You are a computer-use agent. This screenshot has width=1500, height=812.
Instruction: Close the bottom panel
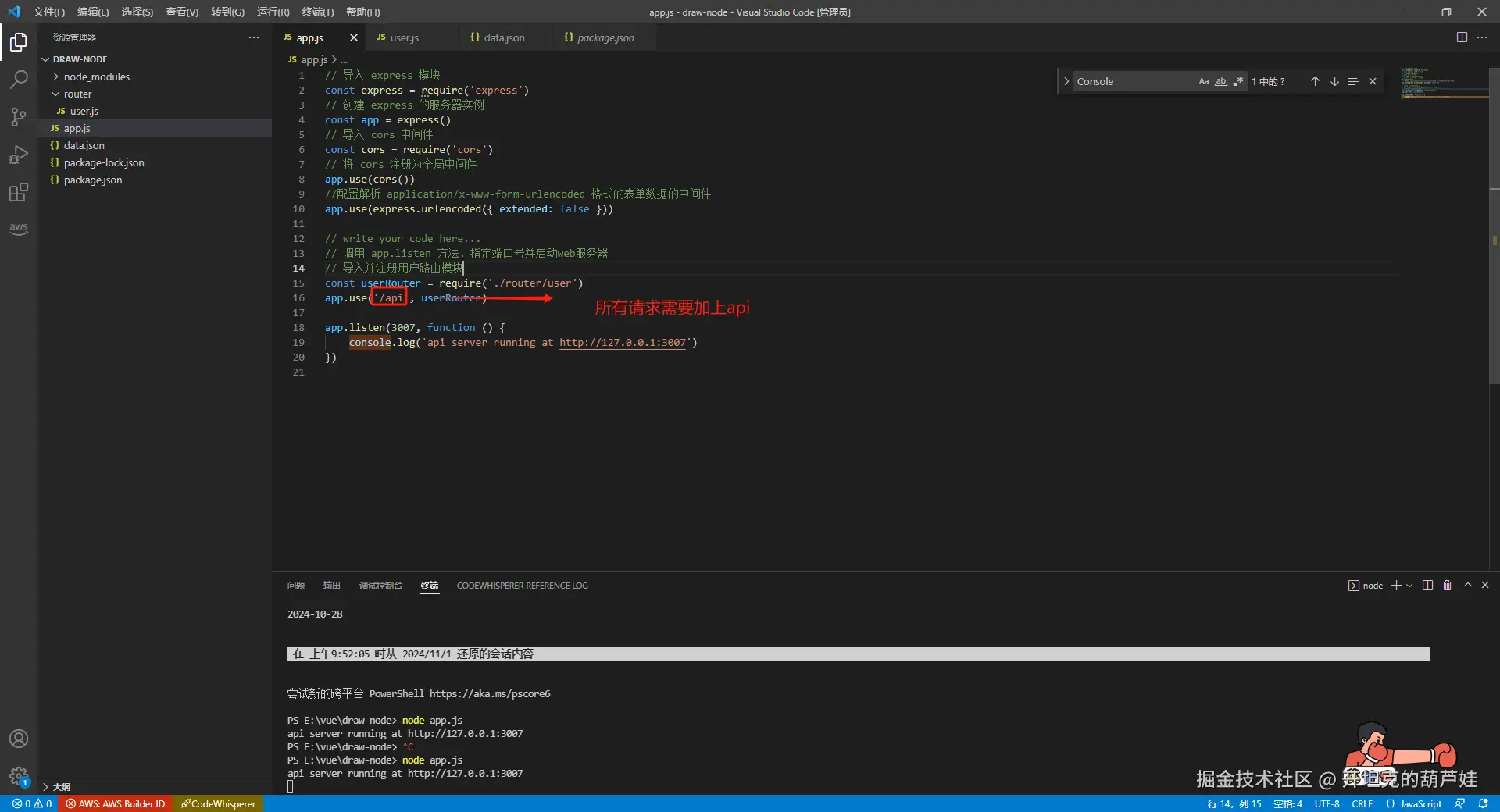(x=1485, y=585)
